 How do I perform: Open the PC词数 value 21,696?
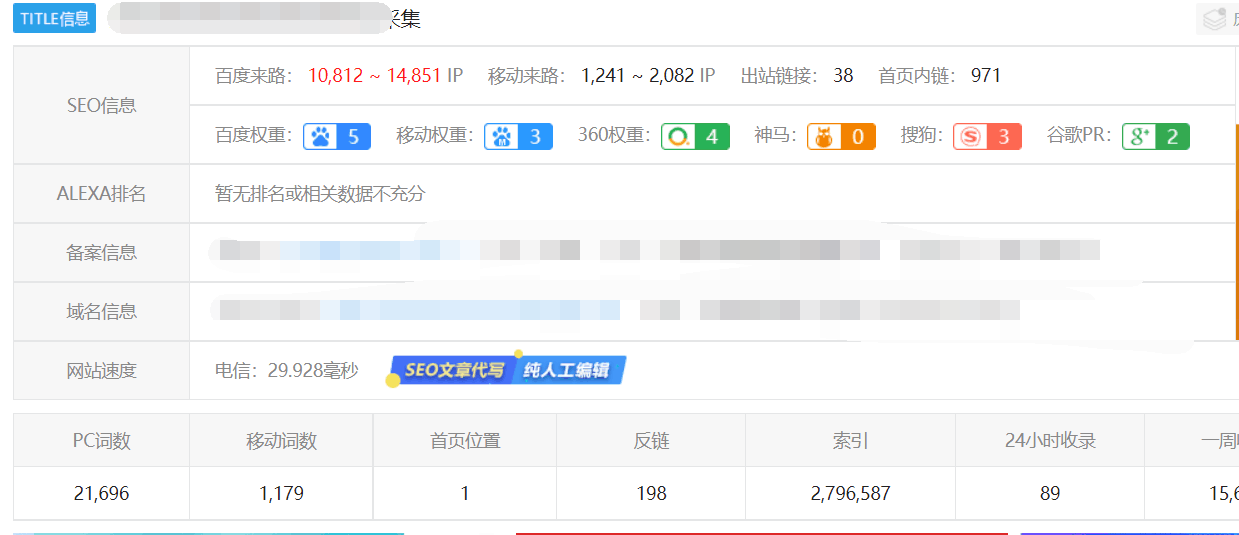click(x=101, y=493)
